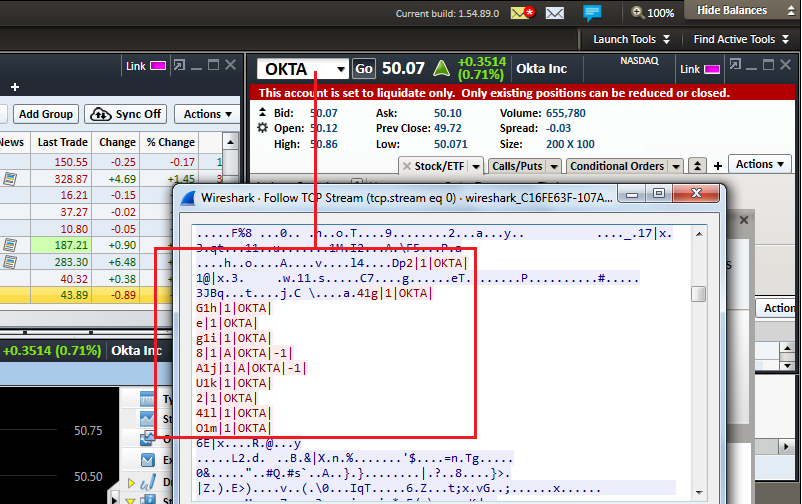802x504 pixels.
Task: Click the Wireshark stream scrollbar thumb
Action: click(x=698, y=294)
